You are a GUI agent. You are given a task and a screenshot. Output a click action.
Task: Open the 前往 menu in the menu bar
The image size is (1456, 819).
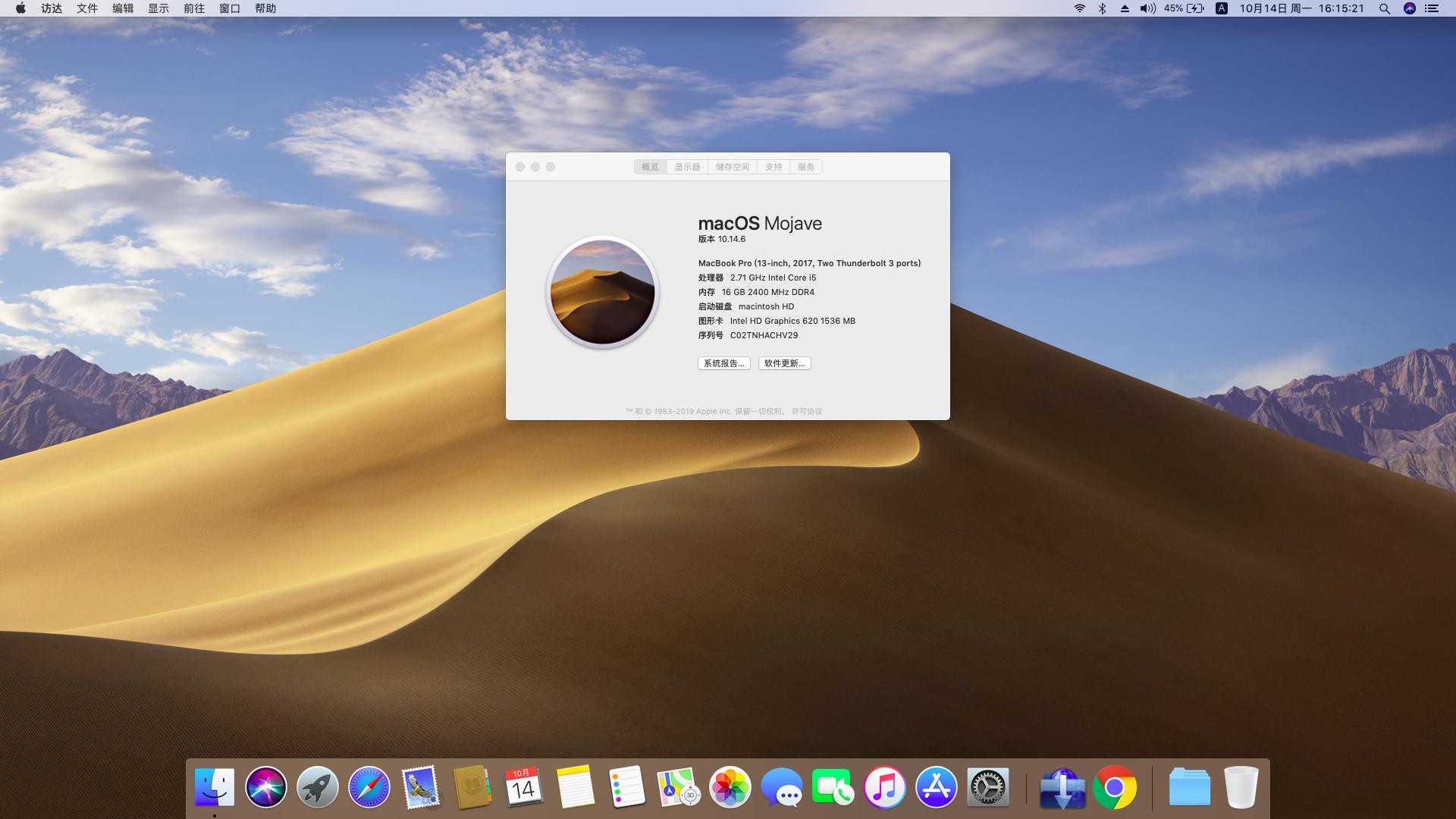click(194, 8)
